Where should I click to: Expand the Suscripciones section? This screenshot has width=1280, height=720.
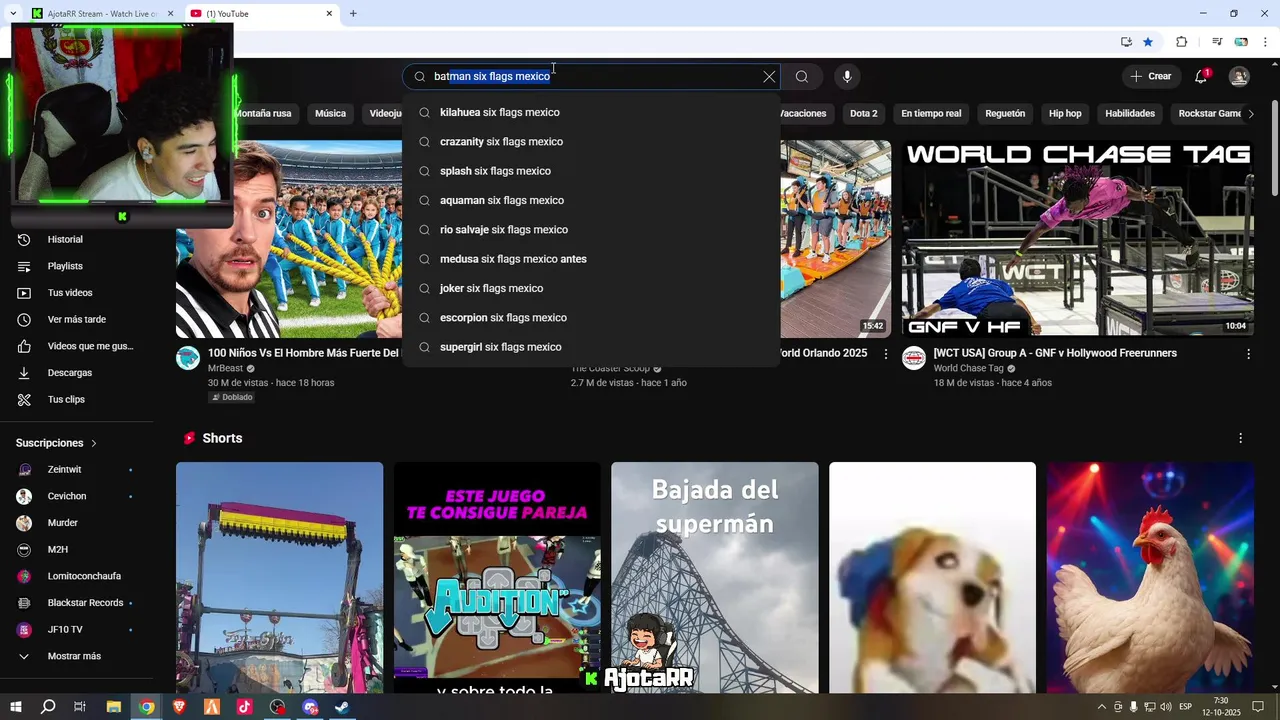(57, 443)
